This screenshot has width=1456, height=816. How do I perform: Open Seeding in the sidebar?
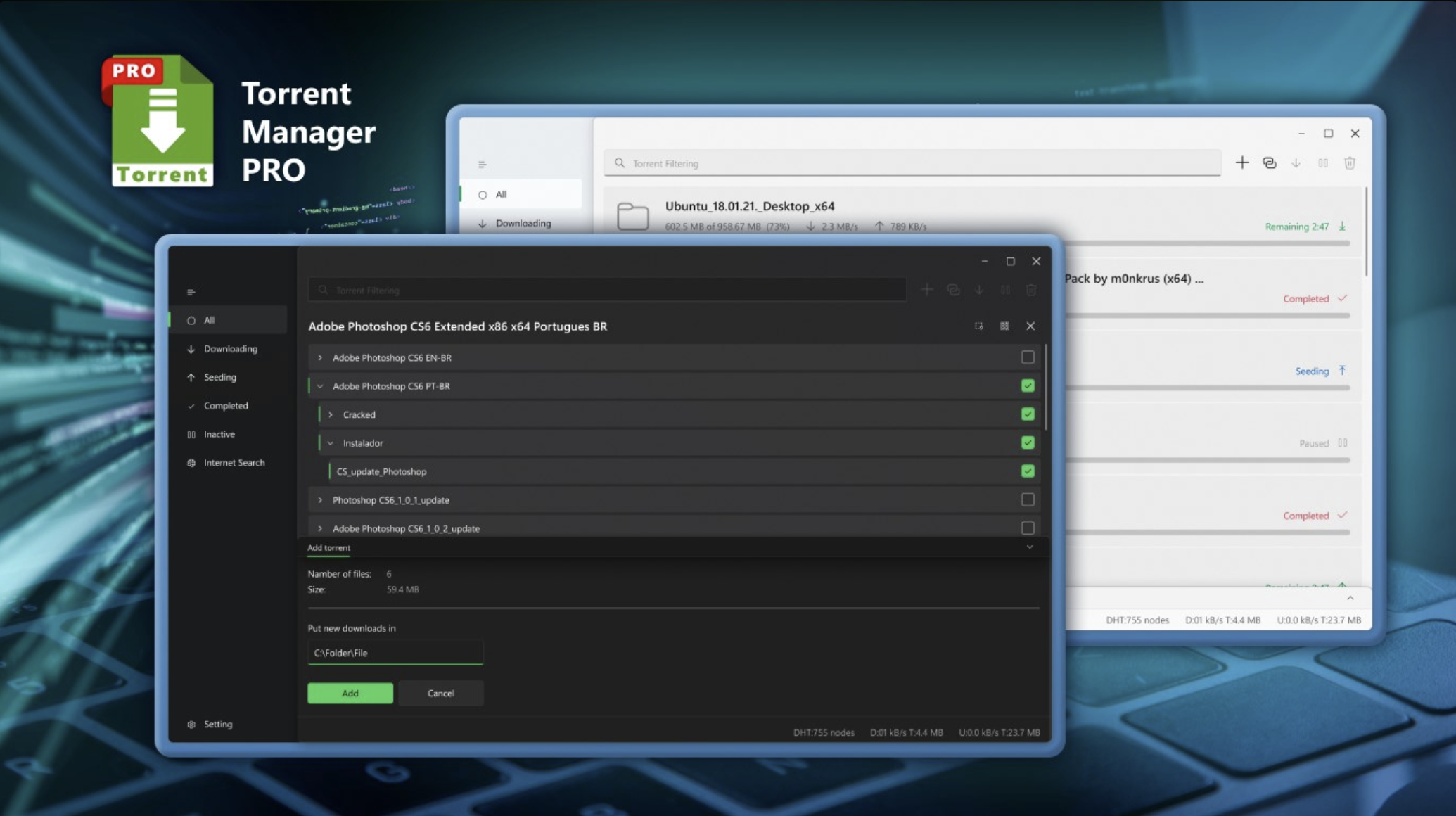[228, 377]
